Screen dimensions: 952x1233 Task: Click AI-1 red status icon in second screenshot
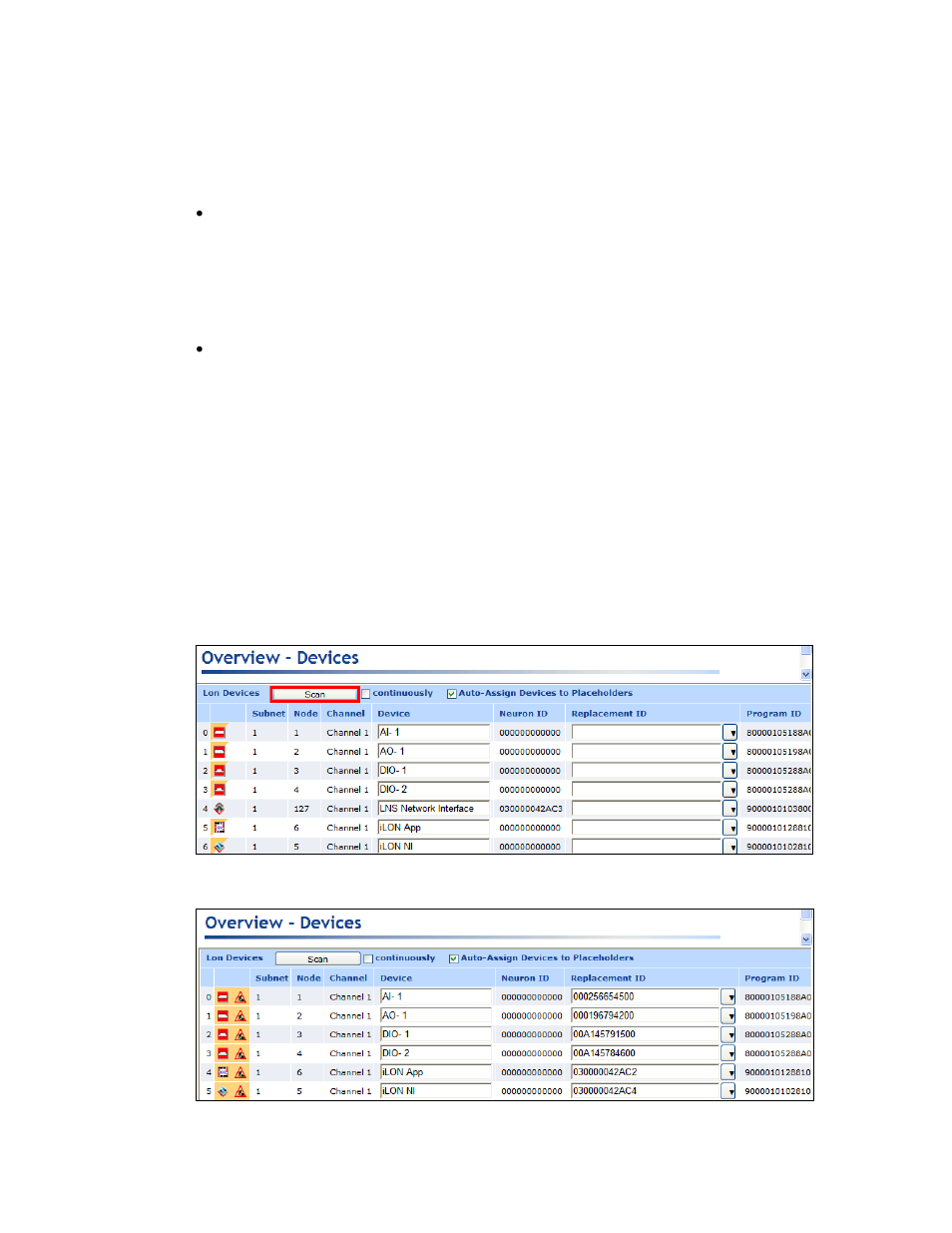(x=223, y=997)
